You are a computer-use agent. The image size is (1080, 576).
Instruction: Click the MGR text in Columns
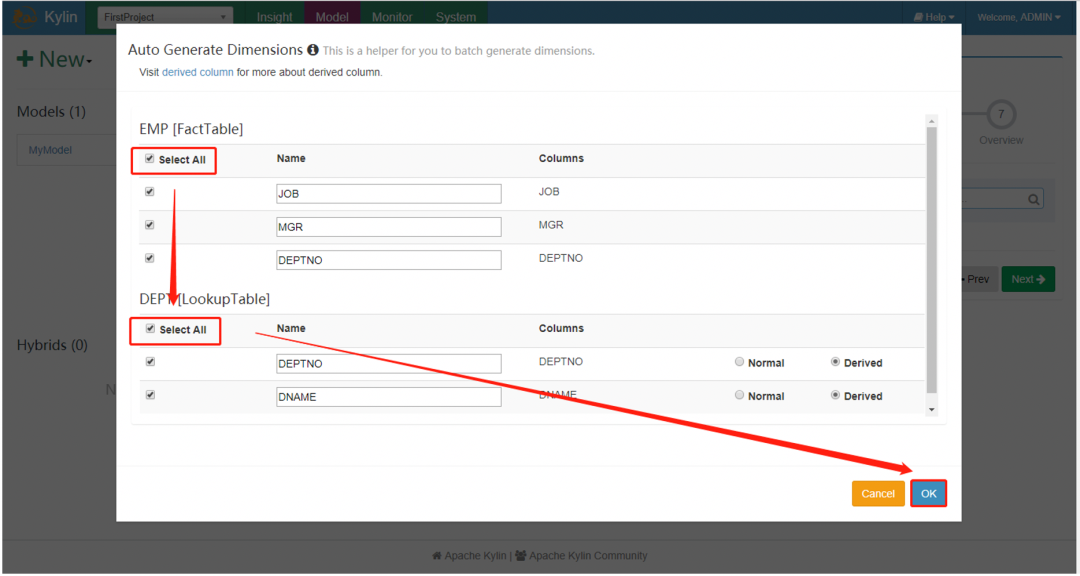(x=551, y=225)
